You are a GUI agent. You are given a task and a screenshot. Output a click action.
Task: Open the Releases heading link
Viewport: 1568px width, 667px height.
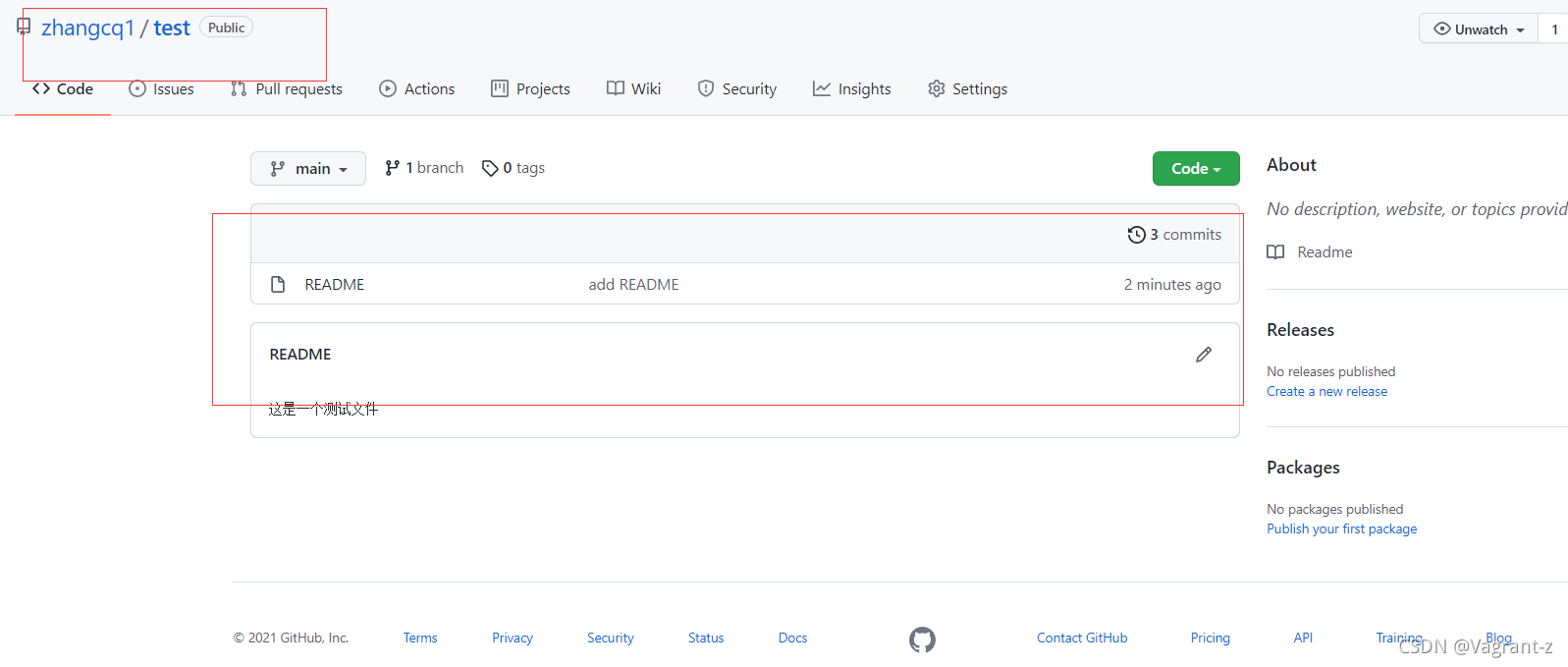click(1300, 330)
